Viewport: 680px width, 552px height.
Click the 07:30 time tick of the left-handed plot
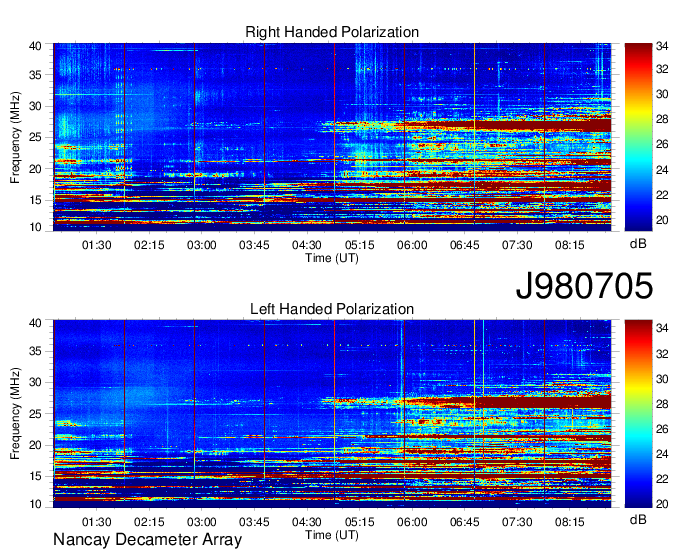[517, 522]
